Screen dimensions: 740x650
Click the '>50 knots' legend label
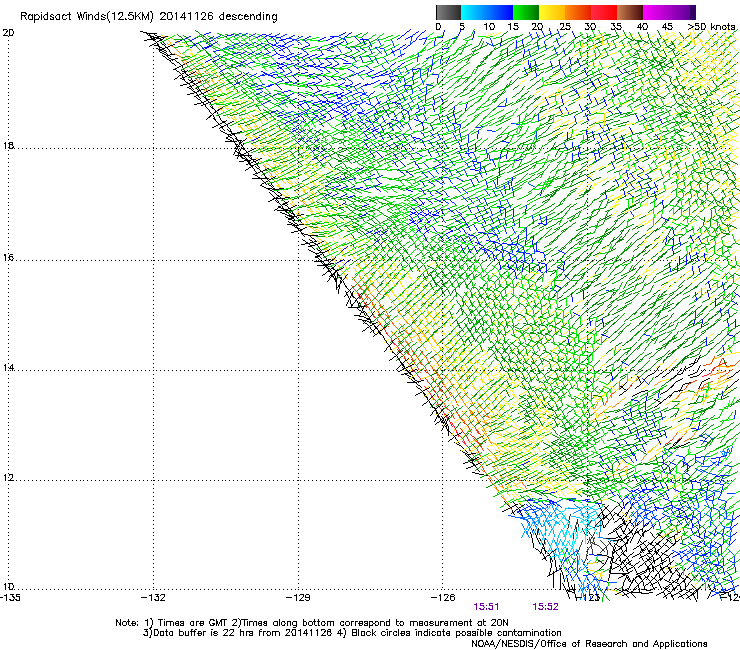(711, 27)
